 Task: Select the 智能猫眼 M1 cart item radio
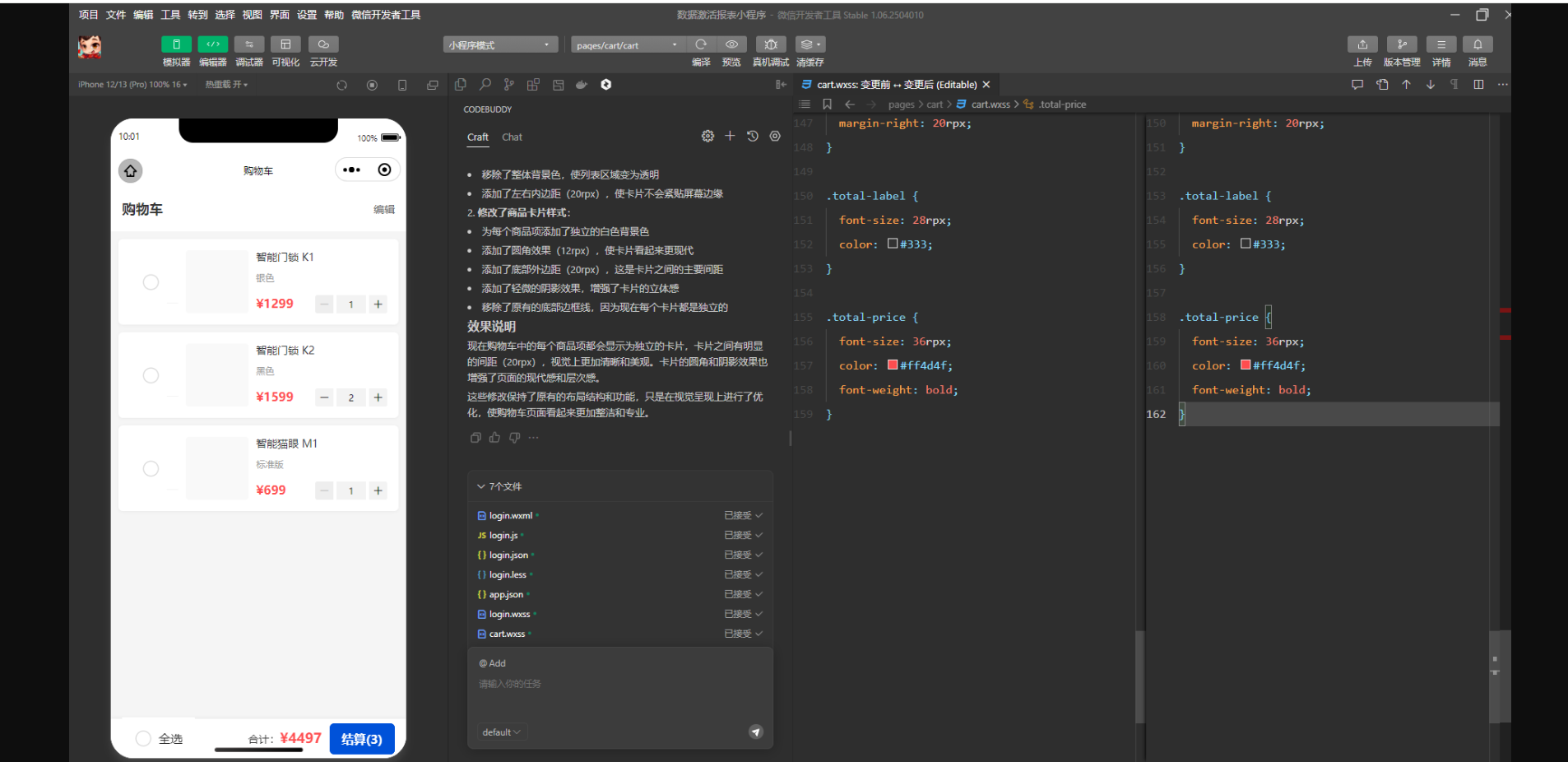coord(151,468)
